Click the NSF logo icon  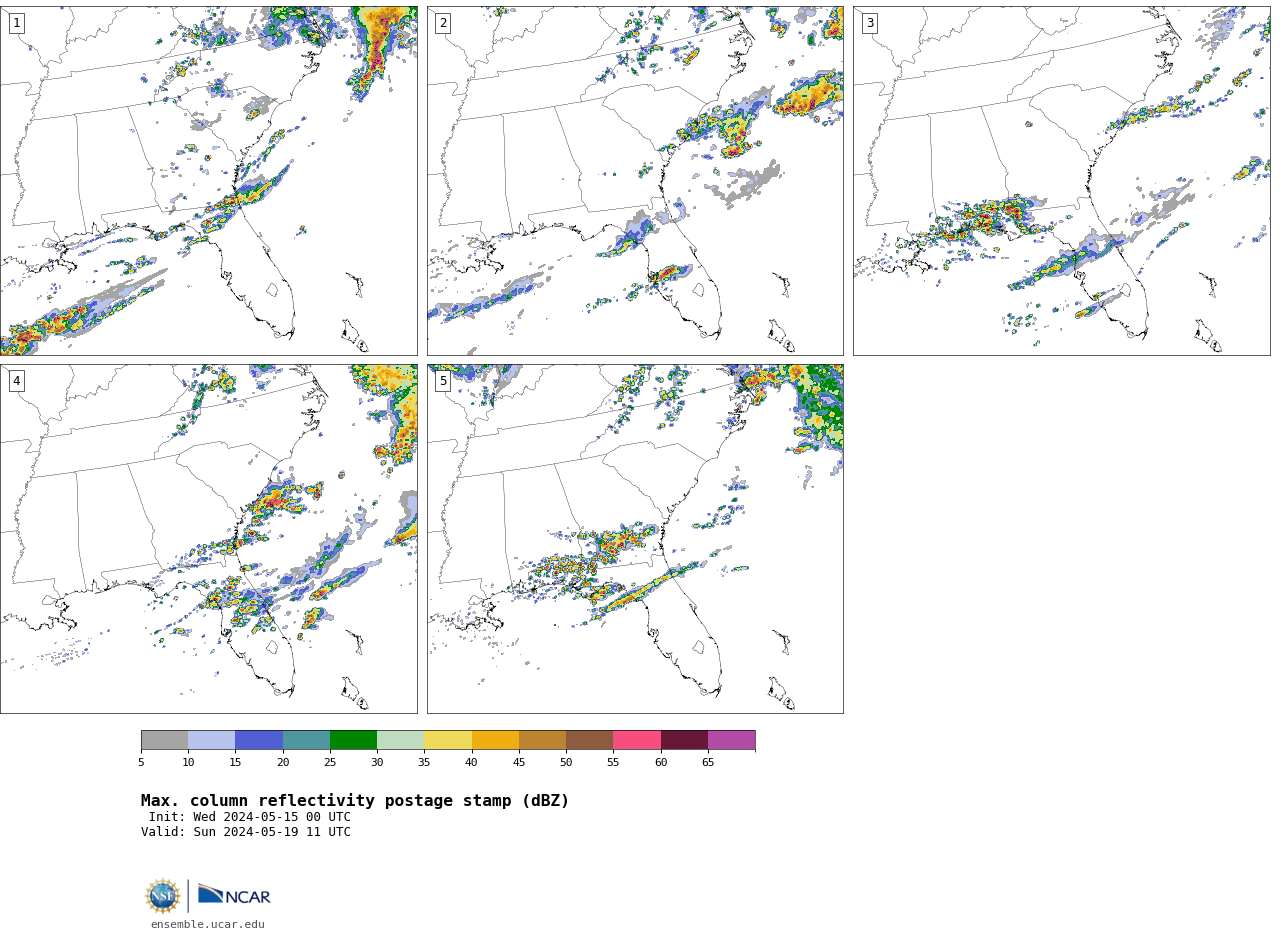click(x=163, y=895)
